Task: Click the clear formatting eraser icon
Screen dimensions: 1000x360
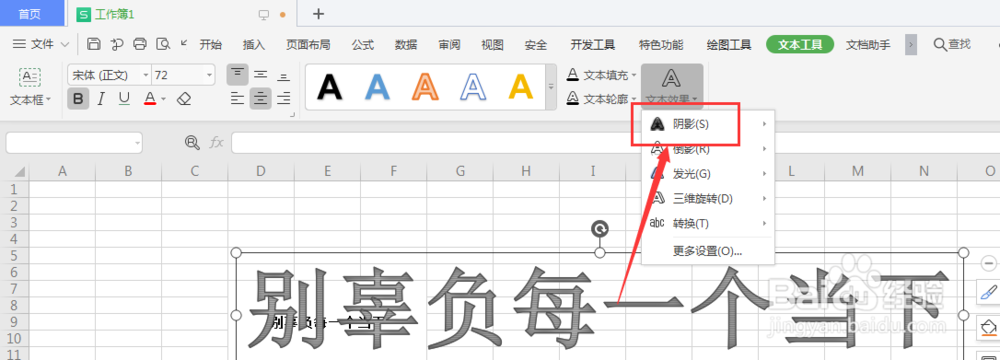Action: (184, 99)
